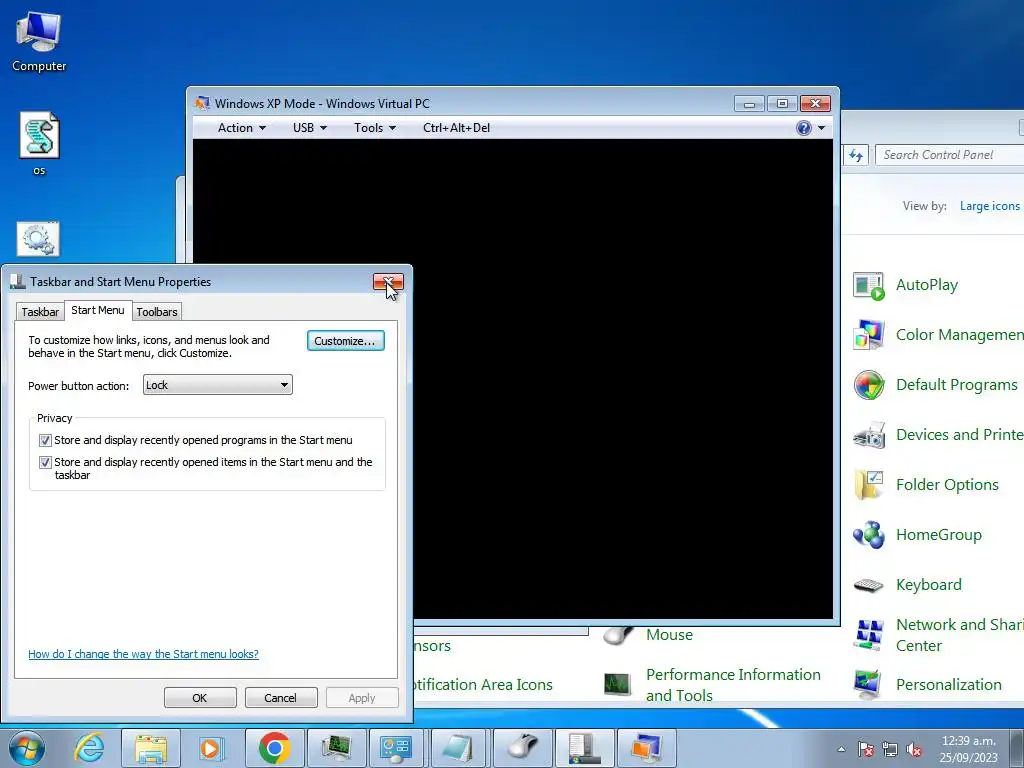This screenshot has width=1024, height=768.
Task: Launch Google Chrome from the taskbar
Action: click(274, 748)
